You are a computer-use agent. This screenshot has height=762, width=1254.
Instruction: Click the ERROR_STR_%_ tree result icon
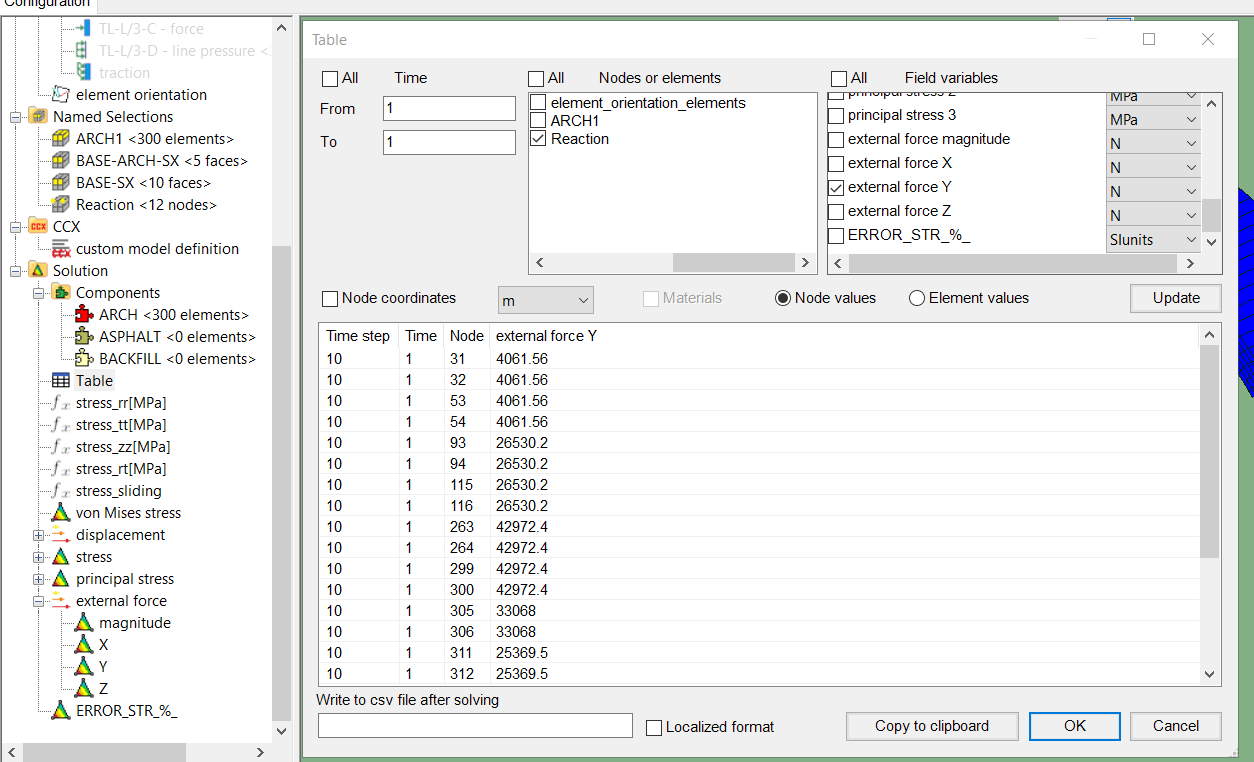[x=61, y=711]
